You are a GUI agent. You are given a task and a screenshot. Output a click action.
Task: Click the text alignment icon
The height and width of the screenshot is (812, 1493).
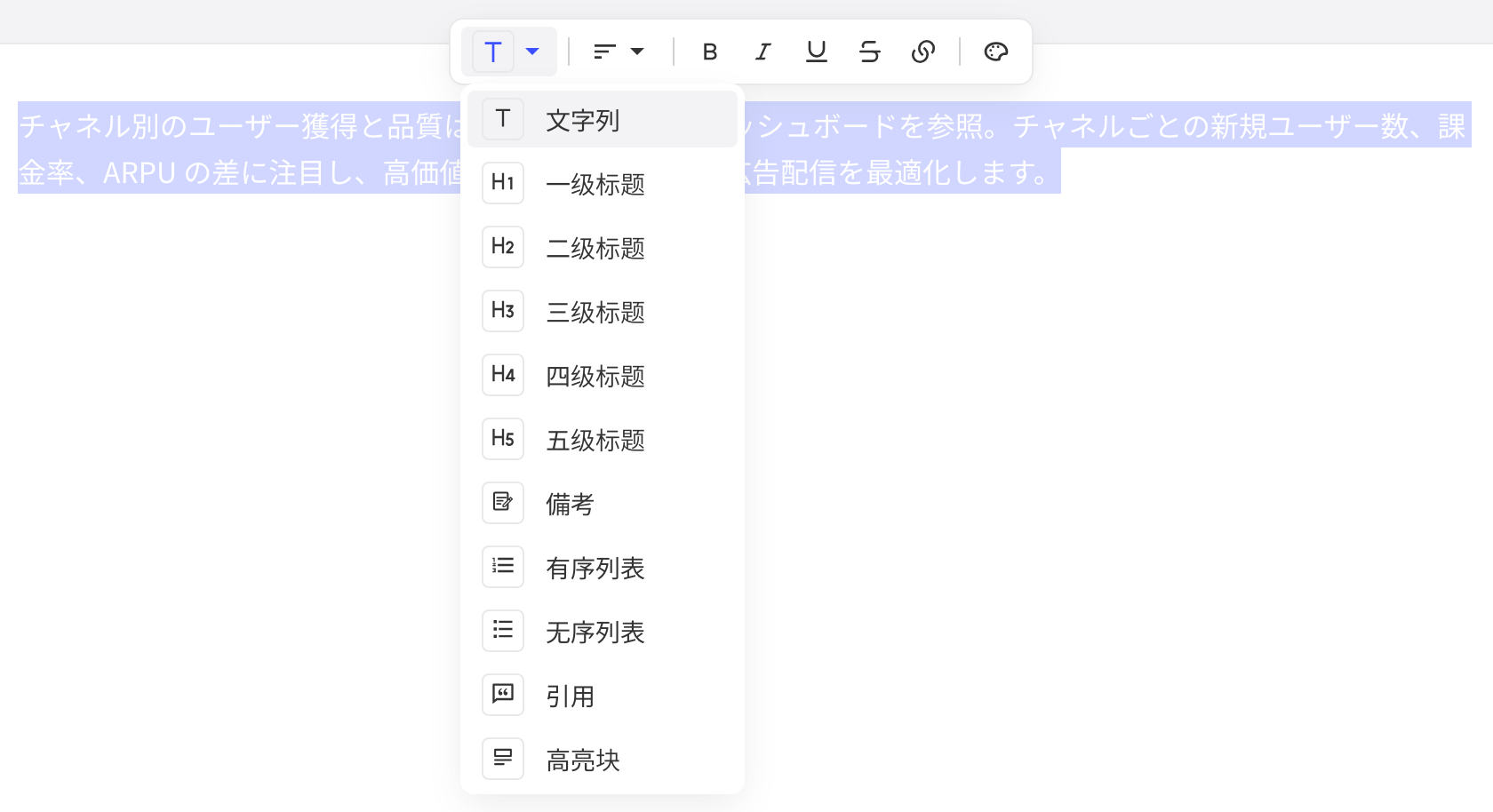(x=605, y=52)
